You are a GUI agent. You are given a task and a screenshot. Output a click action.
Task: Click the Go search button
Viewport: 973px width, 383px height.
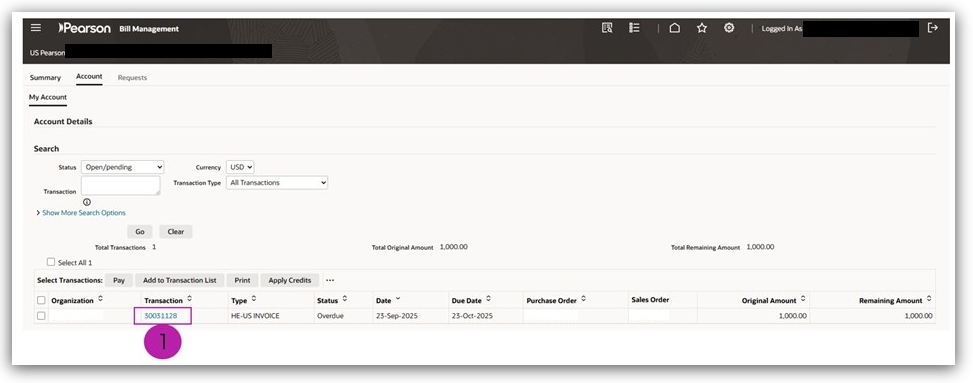140,232
